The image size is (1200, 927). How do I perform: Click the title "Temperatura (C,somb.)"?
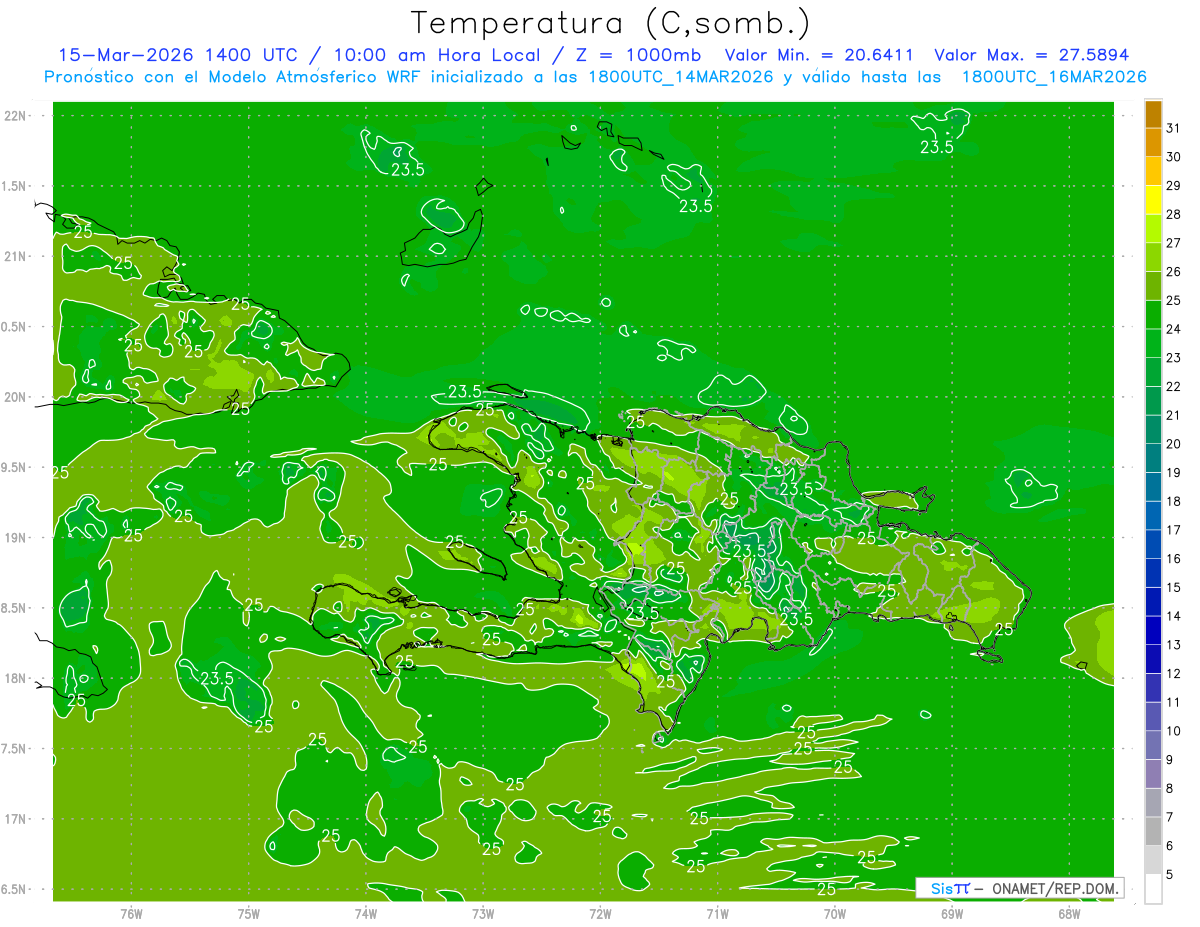coord(612,23)
